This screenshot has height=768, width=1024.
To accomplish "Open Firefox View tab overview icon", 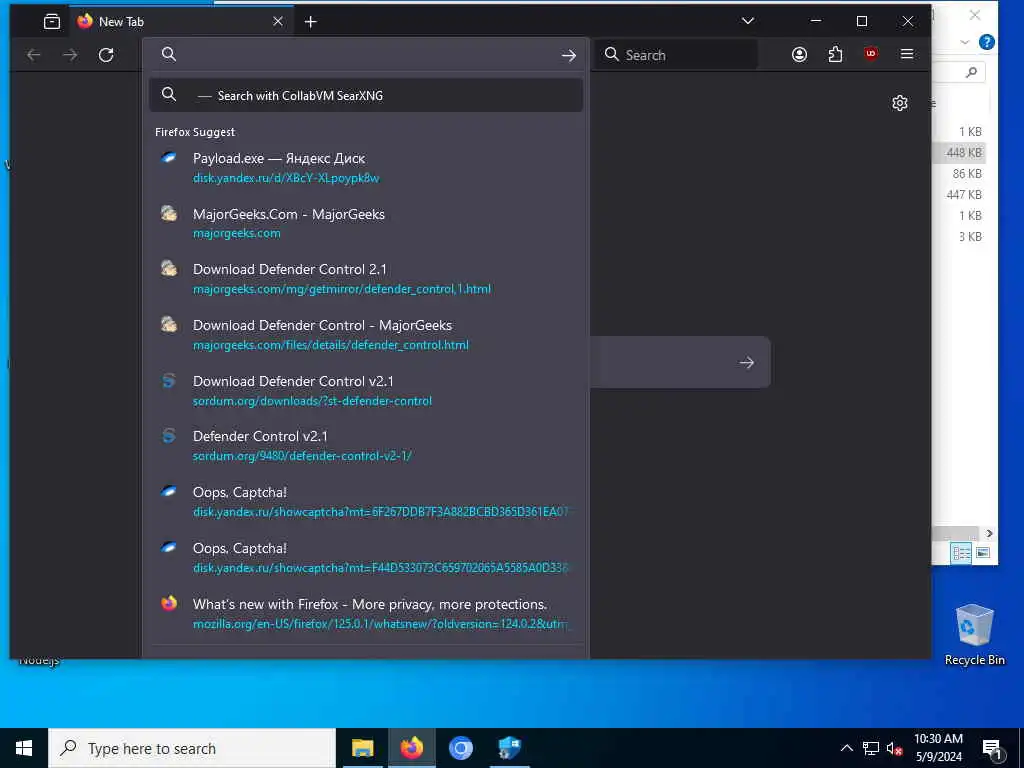I will coord(52,22).
